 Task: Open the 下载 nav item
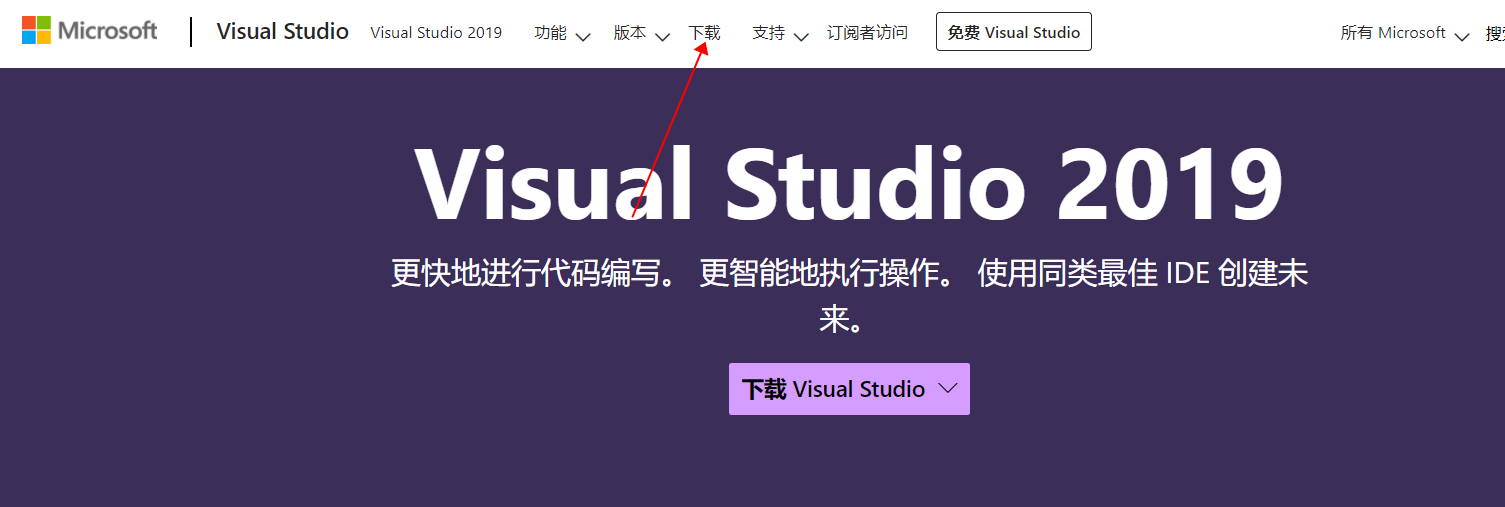point(704,33)
